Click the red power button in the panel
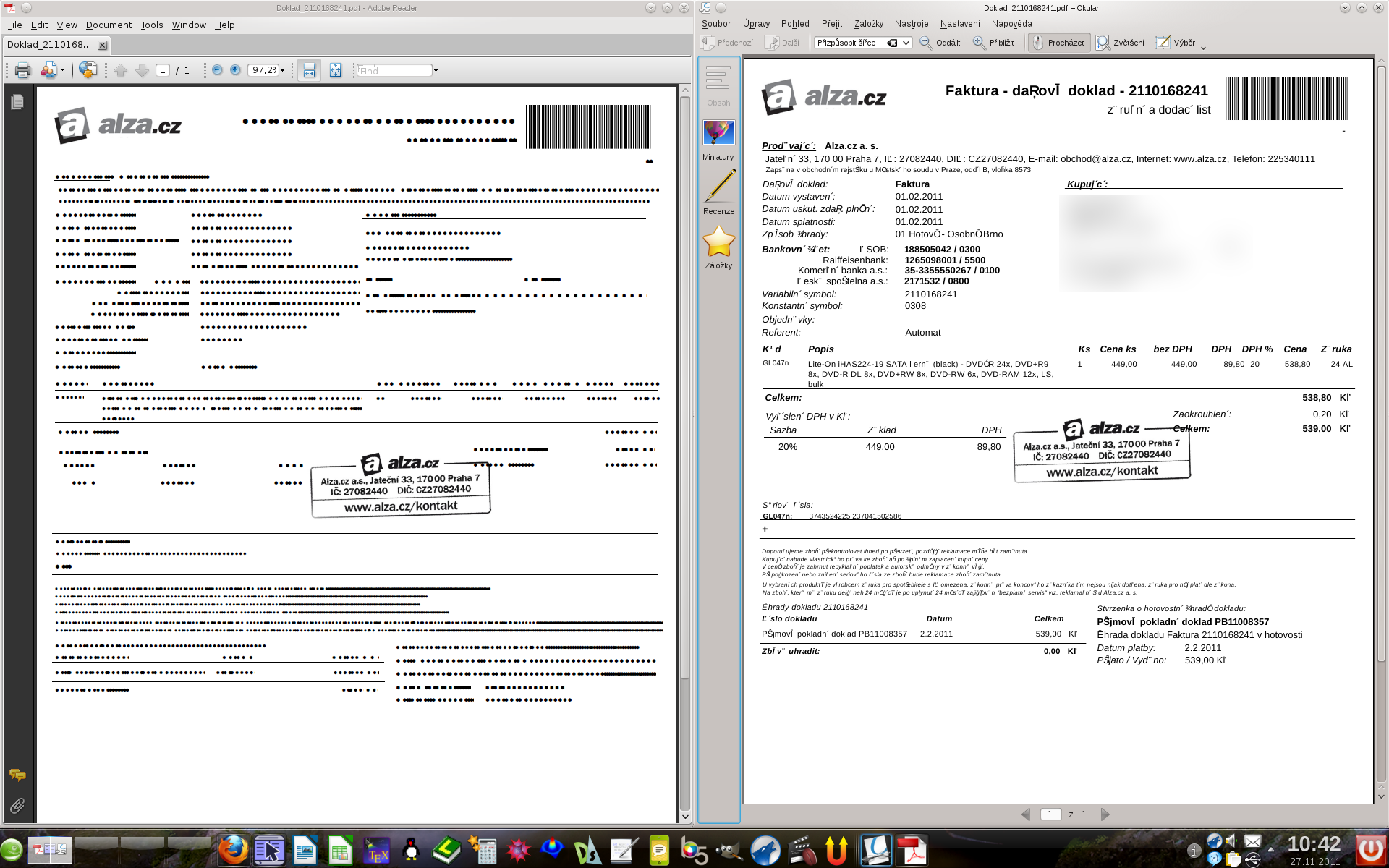1389x868 pixels. 1370,850
